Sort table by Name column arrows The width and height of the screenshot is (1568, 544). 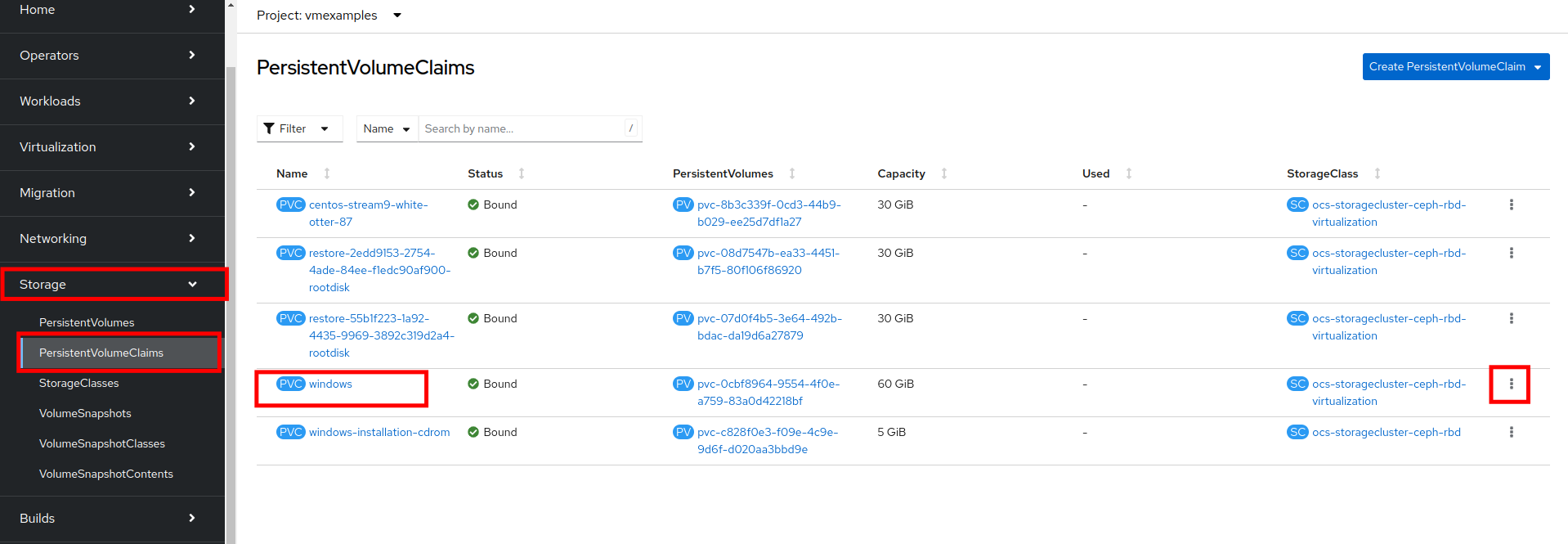click(x=327, y=173)
